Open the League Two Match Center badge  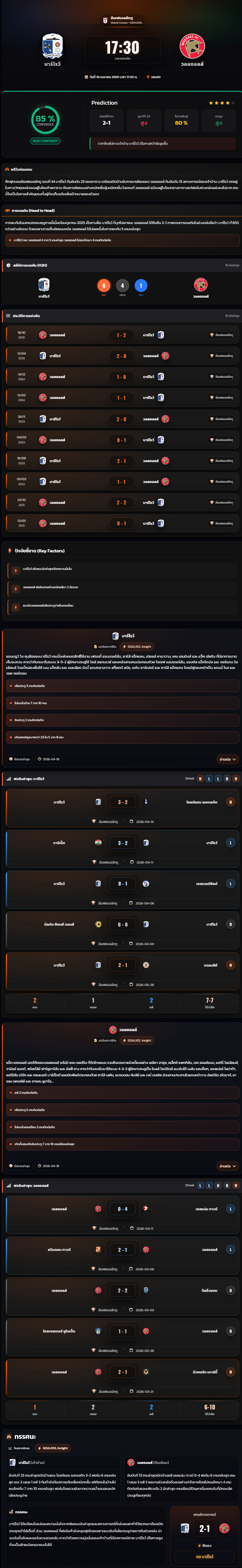click(x=122, y=20)
